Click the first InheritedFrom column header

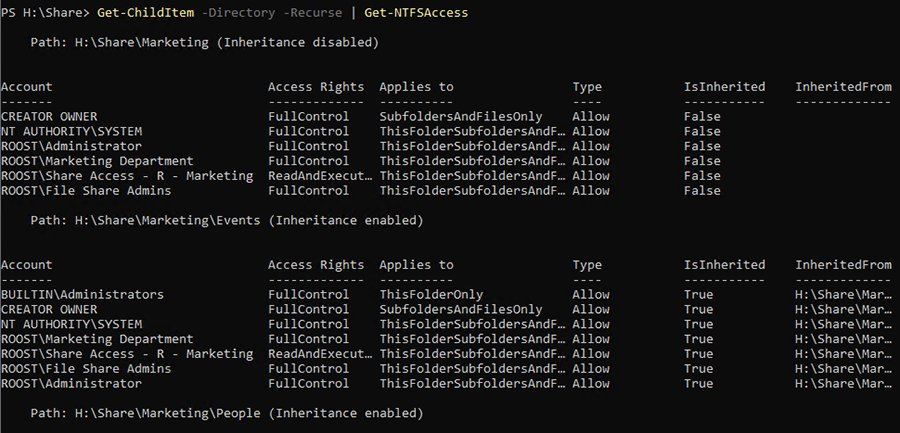click(x=843, y=87)
